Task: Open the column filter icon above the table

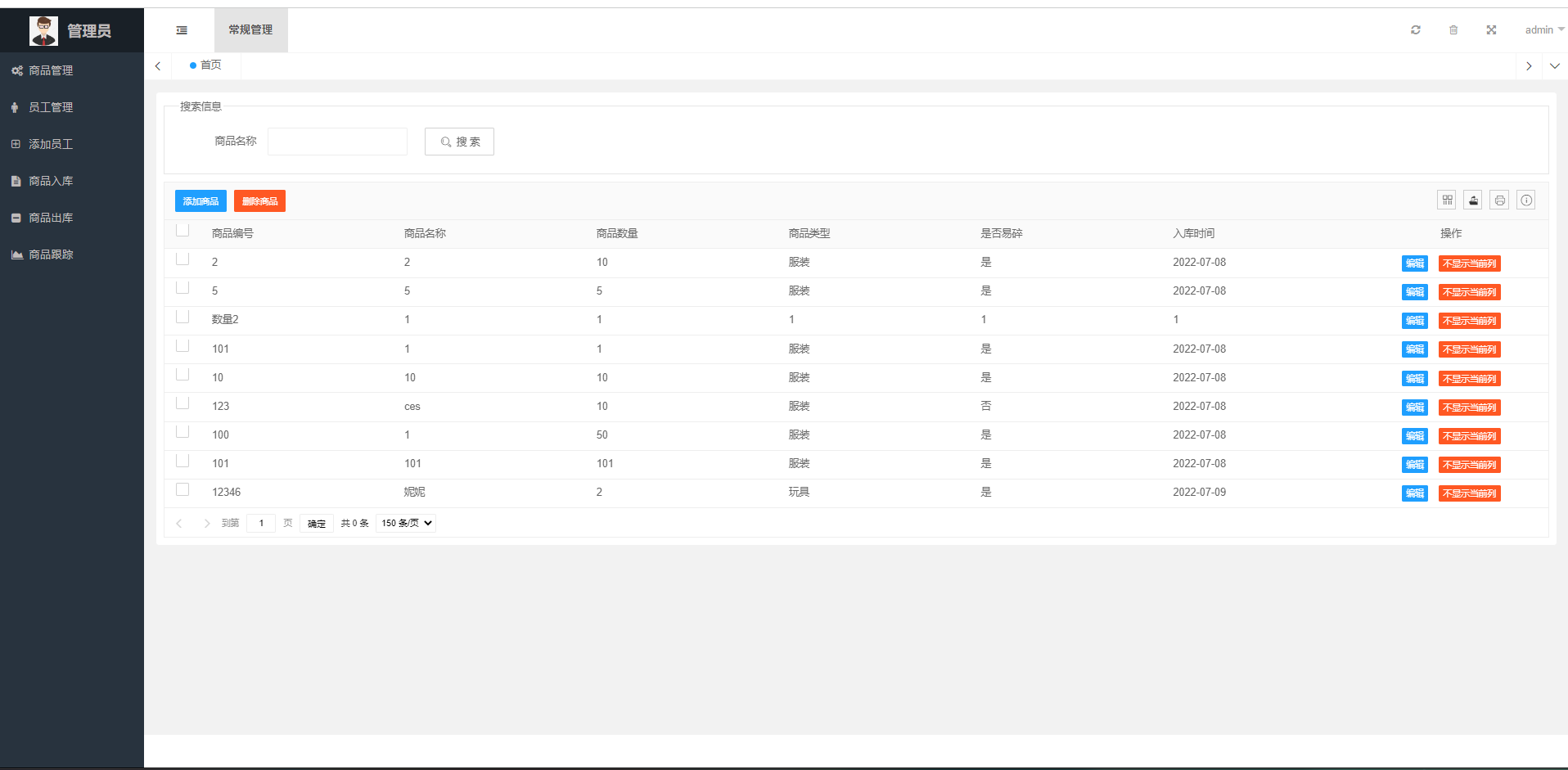Action: 1448,200
